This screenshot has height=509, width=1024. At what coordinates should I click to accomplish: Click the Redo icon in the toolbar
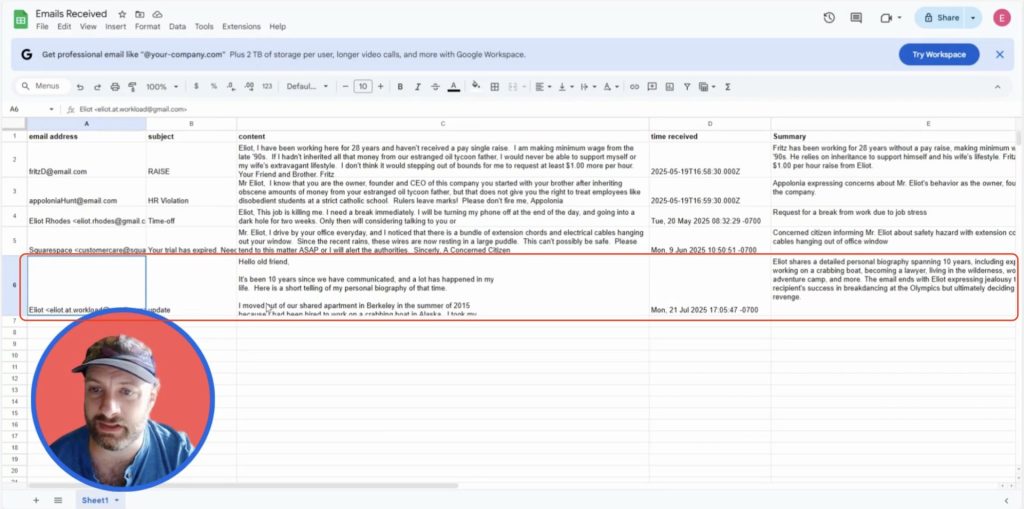(97, 87)
